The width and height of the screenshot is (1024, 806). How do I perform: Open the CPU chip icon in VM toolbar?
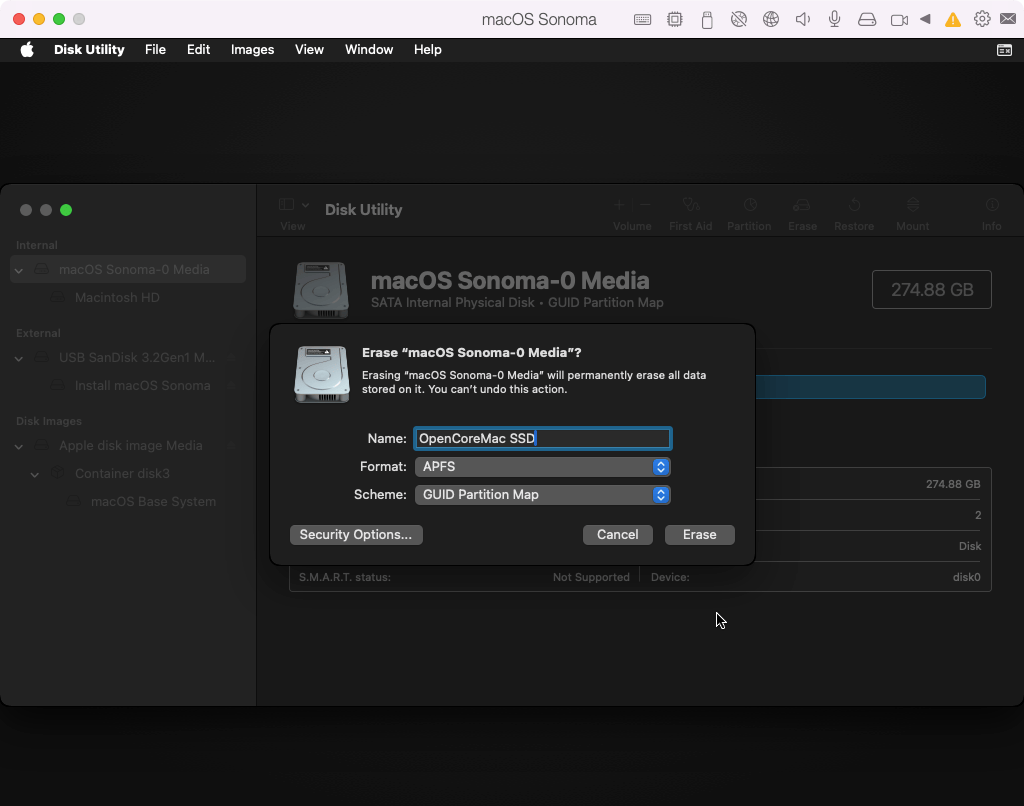675,19
